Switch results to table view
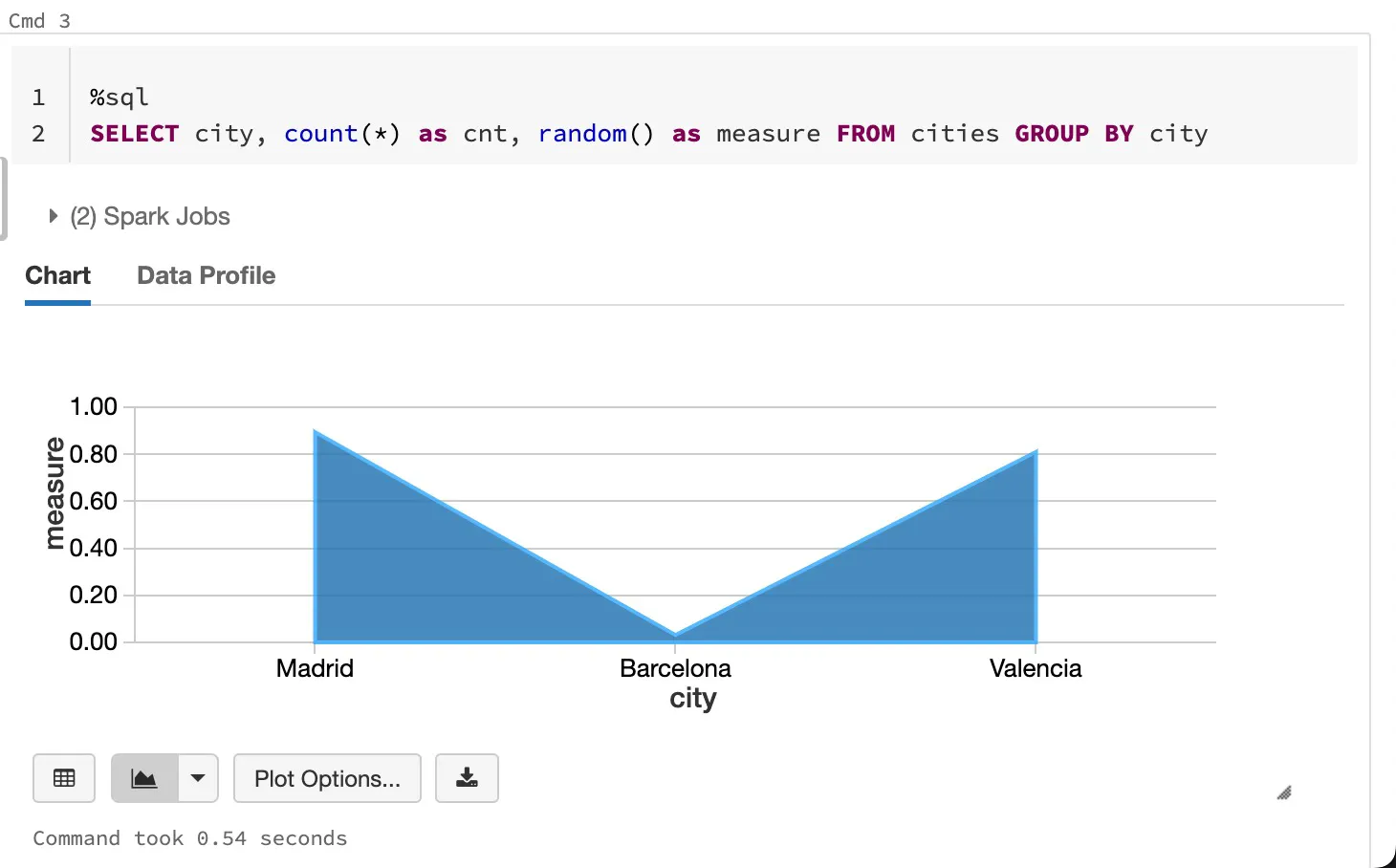The image size is (1396, 868). pos(63,778)
